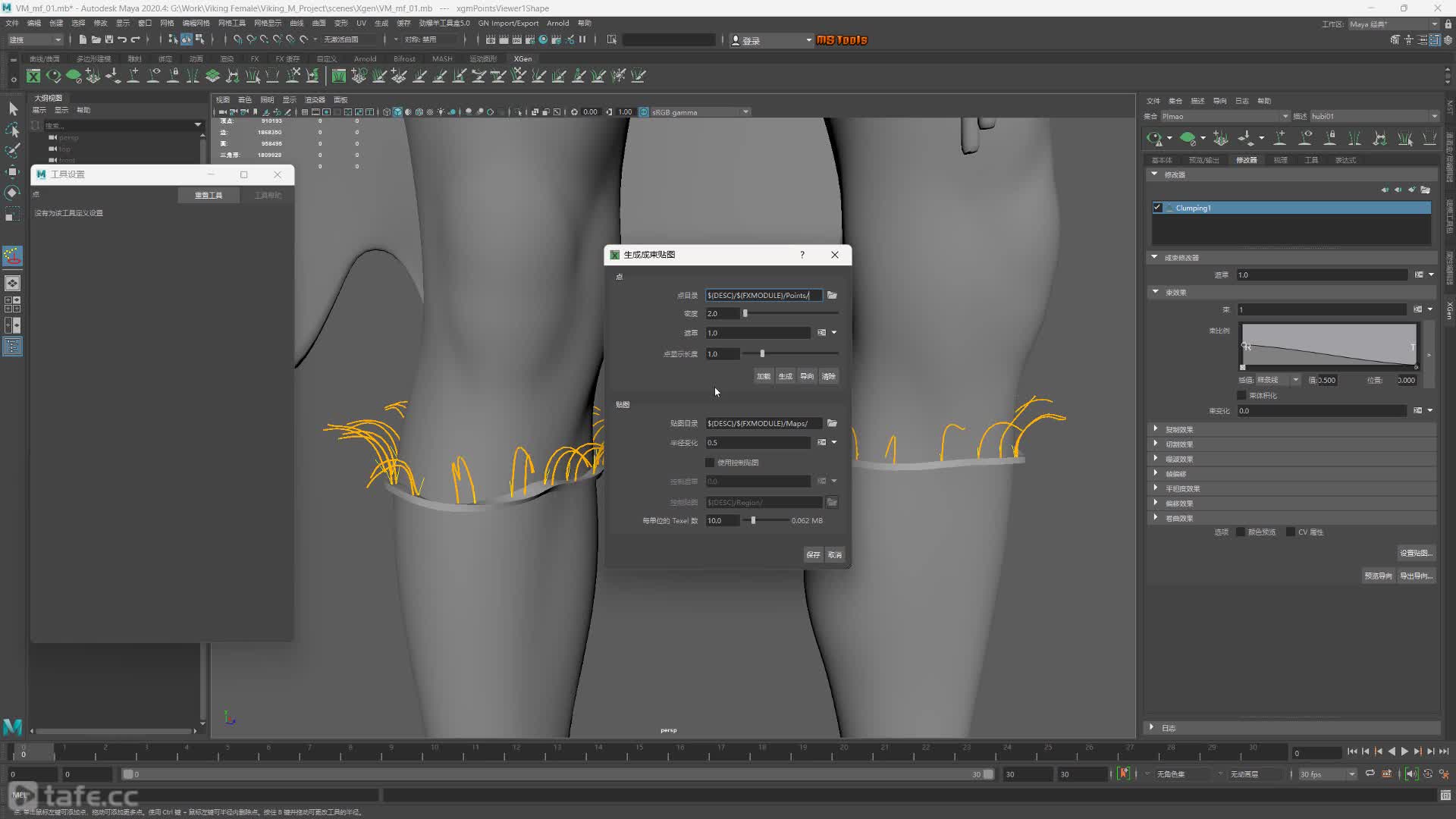This screenshot has width=1456, height=819.
Task: Click the 加载 button in clump map dialog
Action: 764,377
